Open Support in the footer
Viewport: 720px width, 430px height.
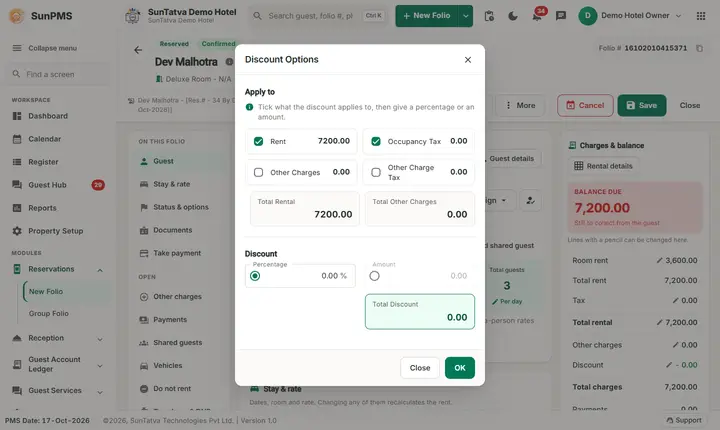tap(684, 420)
